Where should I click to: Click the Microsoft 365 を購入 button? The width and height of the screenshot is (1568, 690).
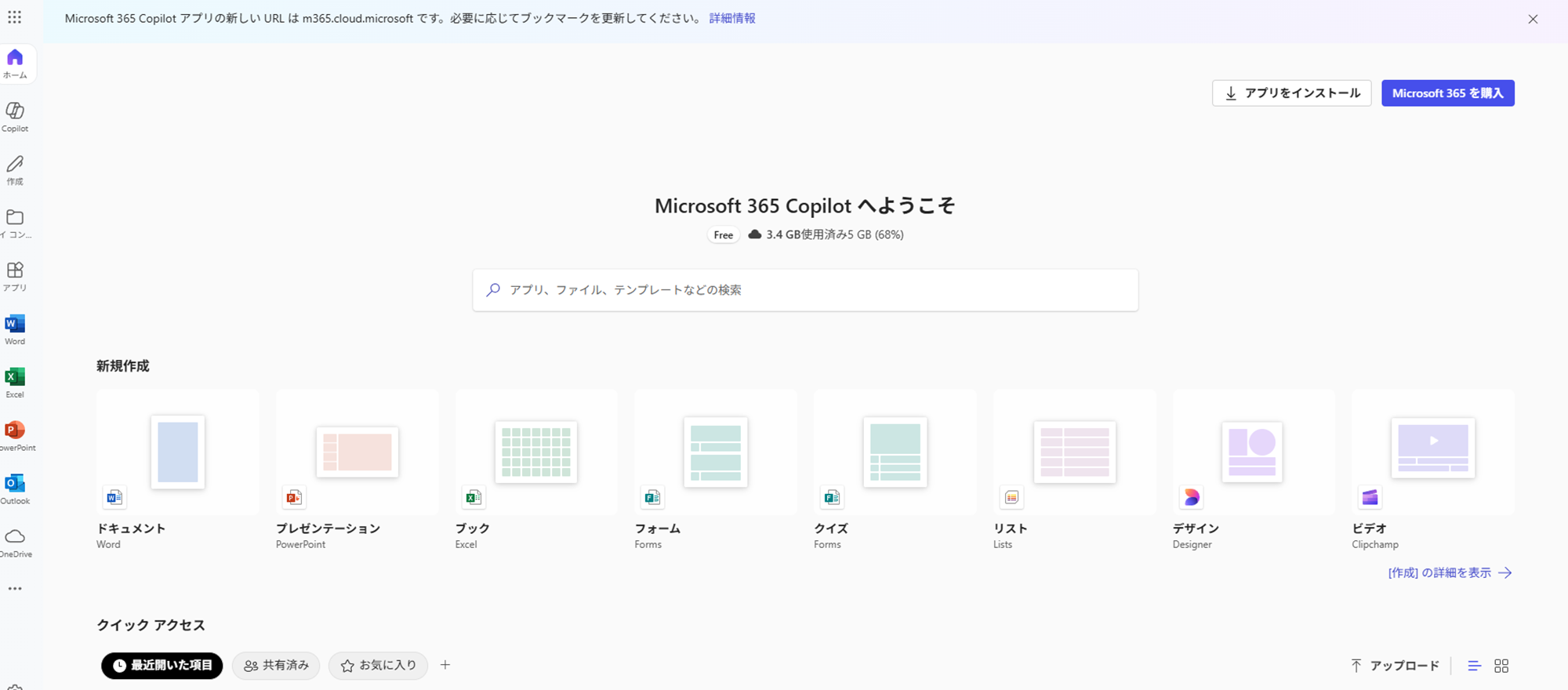point(1447,93)
